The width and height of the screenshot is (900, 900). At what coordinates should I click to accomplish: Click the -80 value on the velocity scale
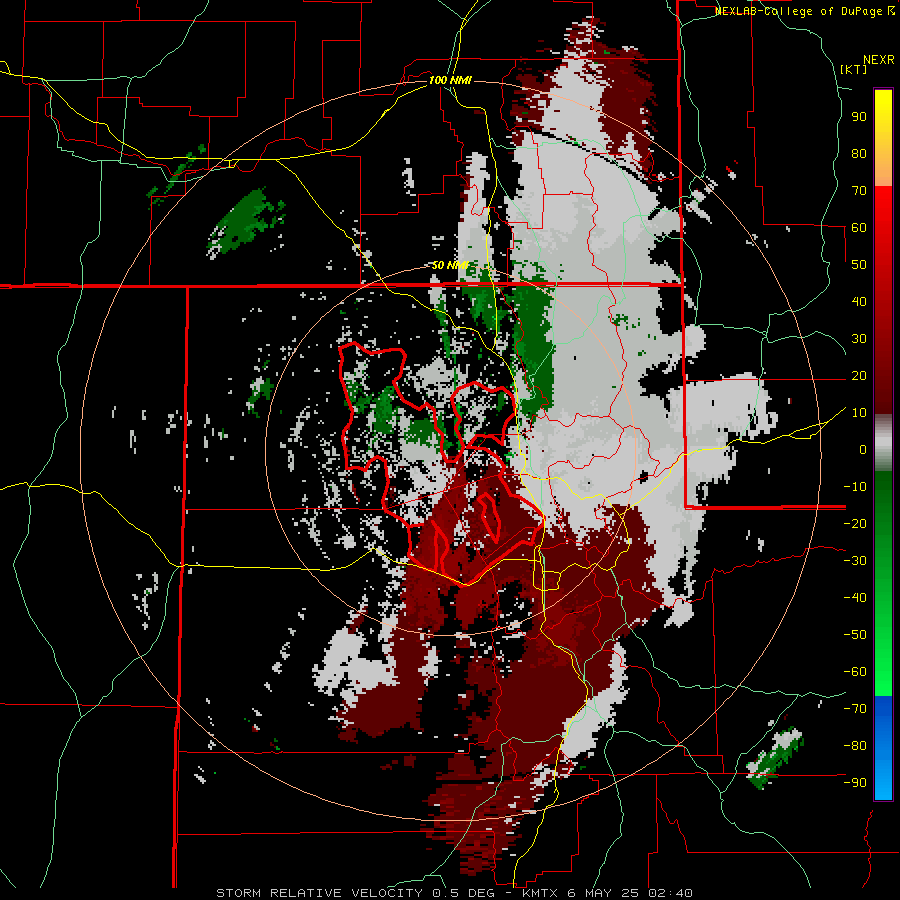[855, 746]
